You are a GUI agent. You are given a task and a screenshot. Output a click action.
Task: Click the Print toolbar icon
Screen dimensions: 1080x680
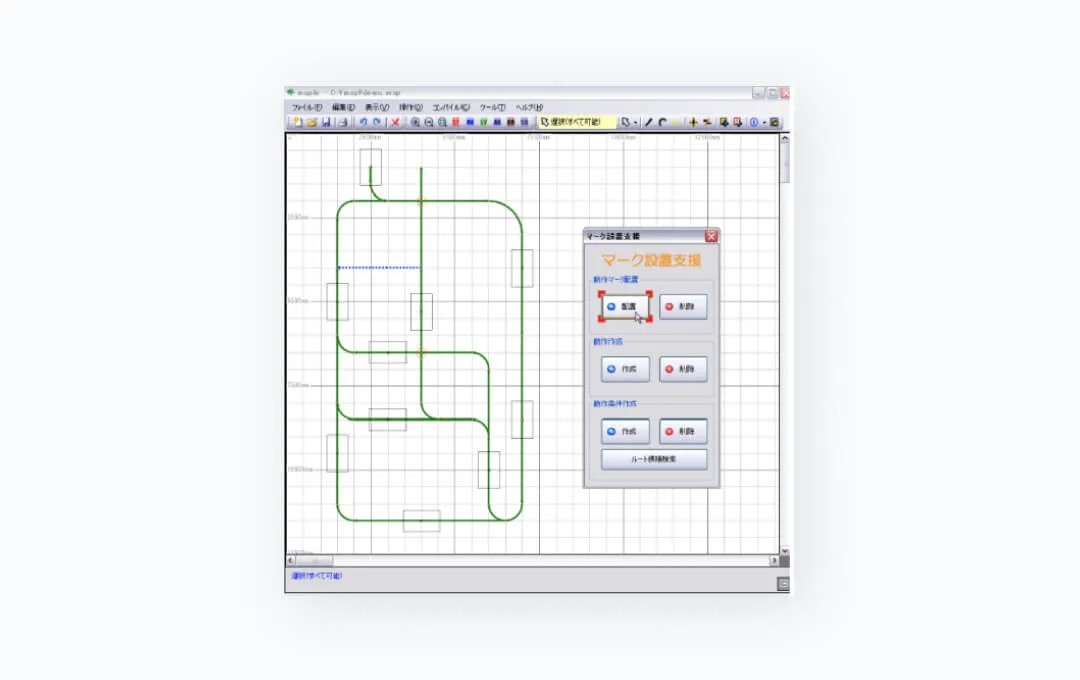(x=342, y=122)
